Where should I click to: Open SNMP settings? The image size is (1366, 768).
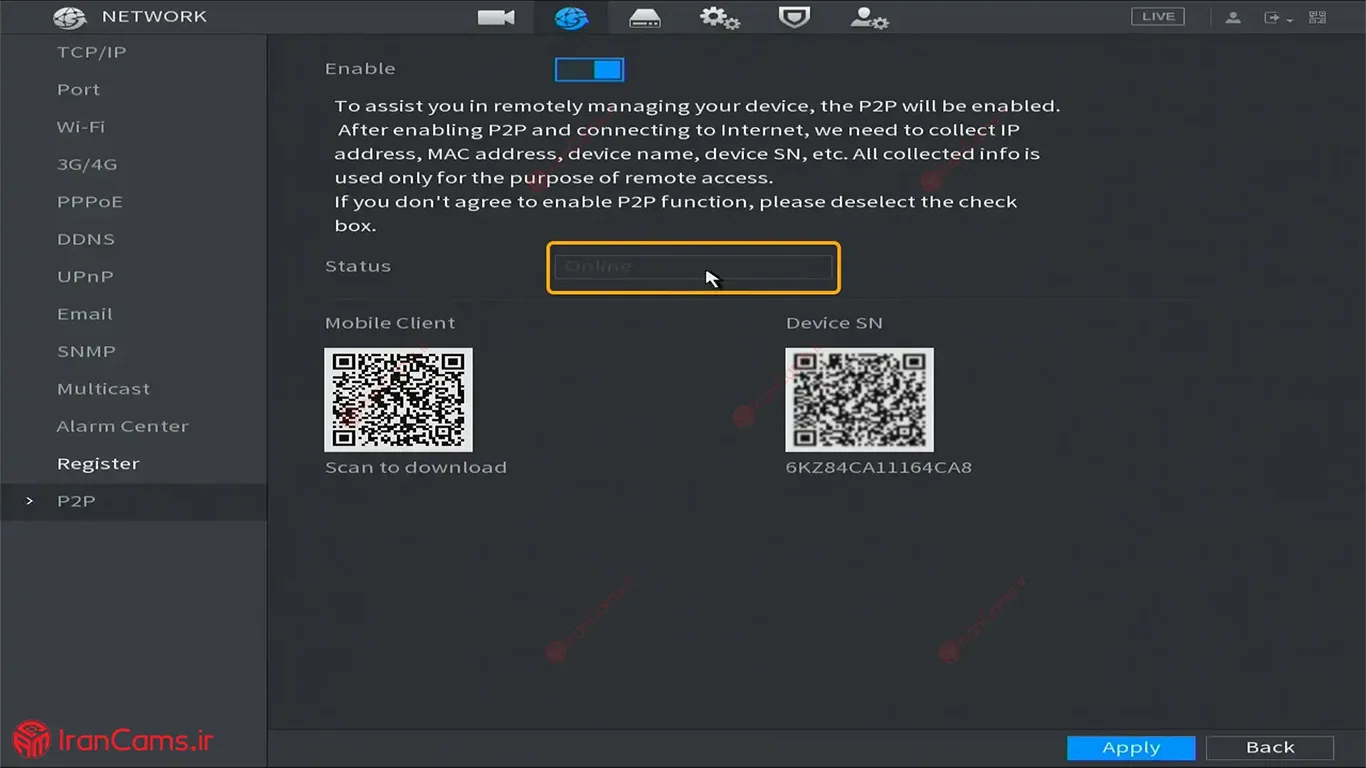pyautogui.click(x=86, y=351)
